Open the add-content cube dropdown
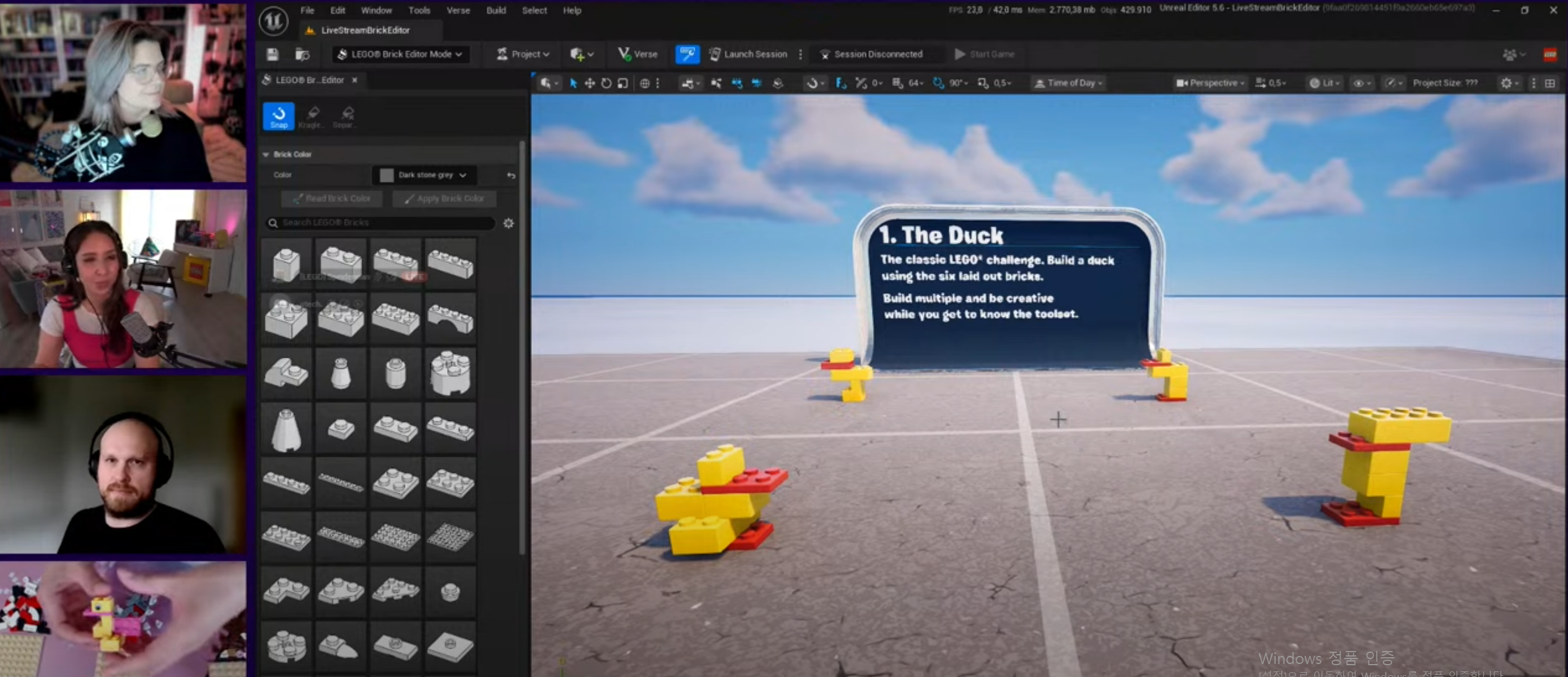 click(581, 54)
